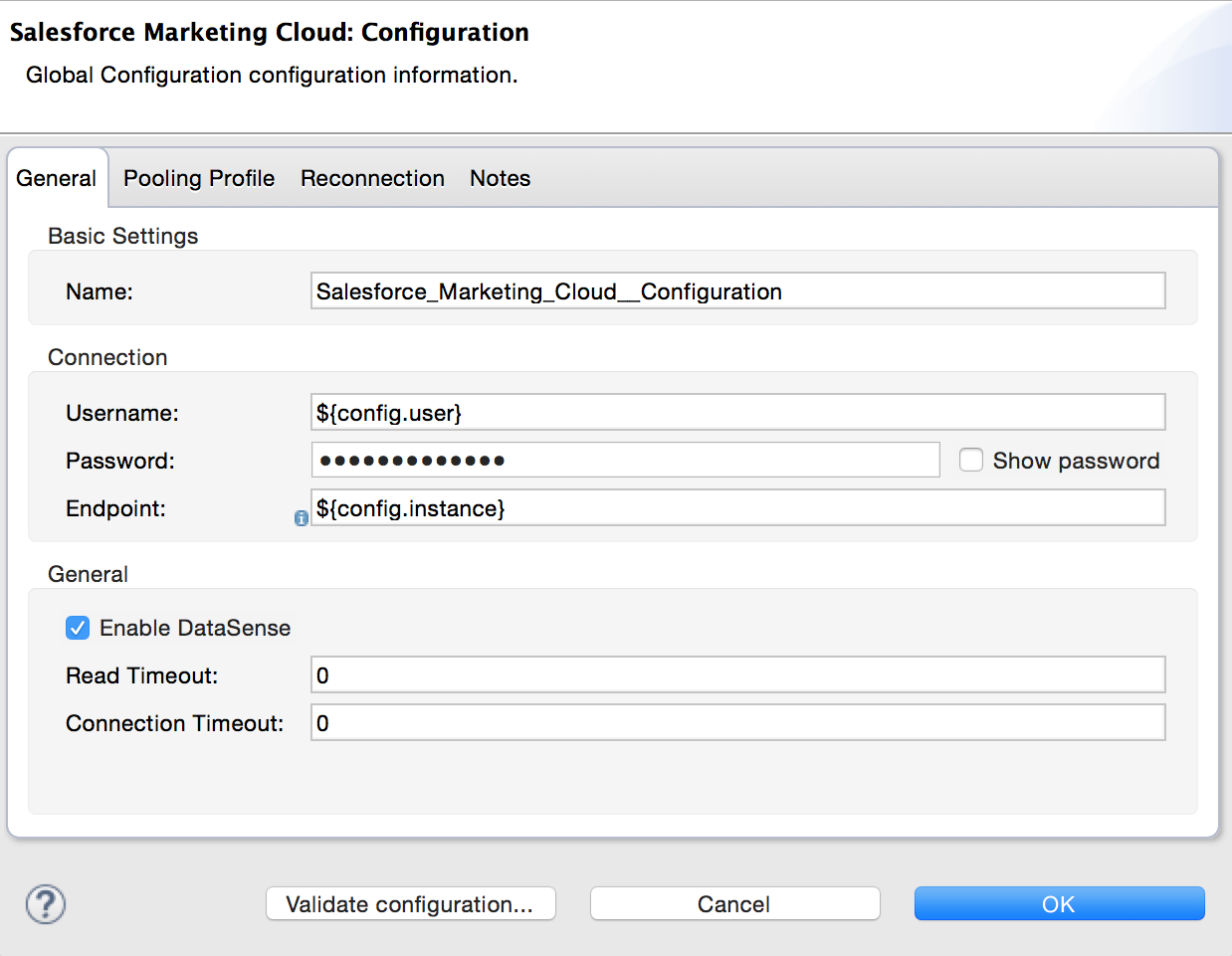Focus the Name input field
The width and height of the screenshot is (1232, 956).
(737, 291)
